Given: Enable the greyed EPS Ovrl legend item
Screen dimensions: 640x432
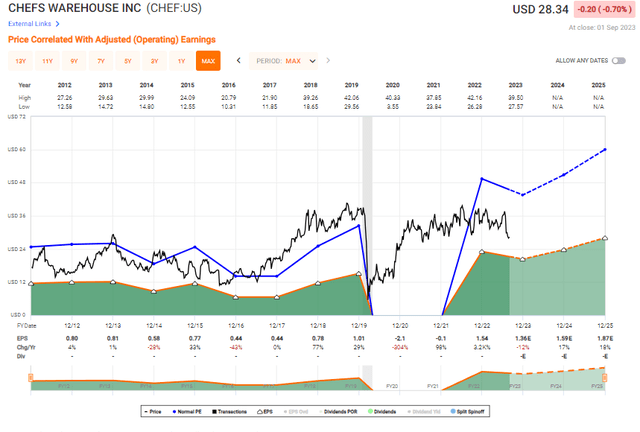Looking at the screenshot, I should coord(296,412).
